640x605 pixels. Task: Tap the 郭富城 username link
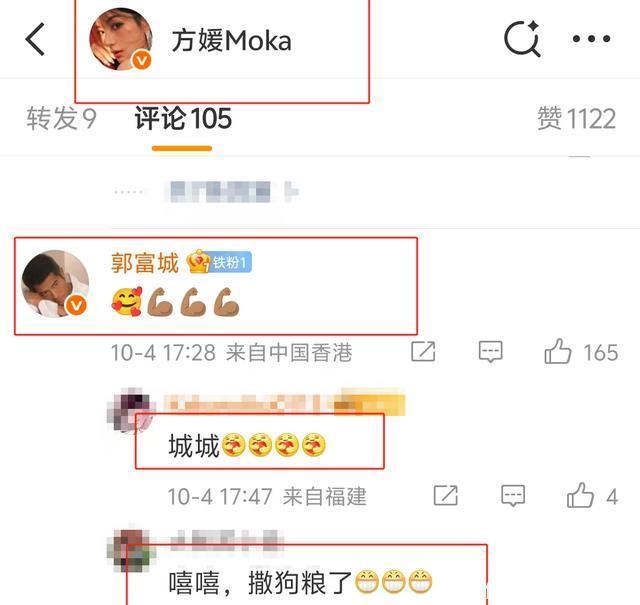pos(145,262)
